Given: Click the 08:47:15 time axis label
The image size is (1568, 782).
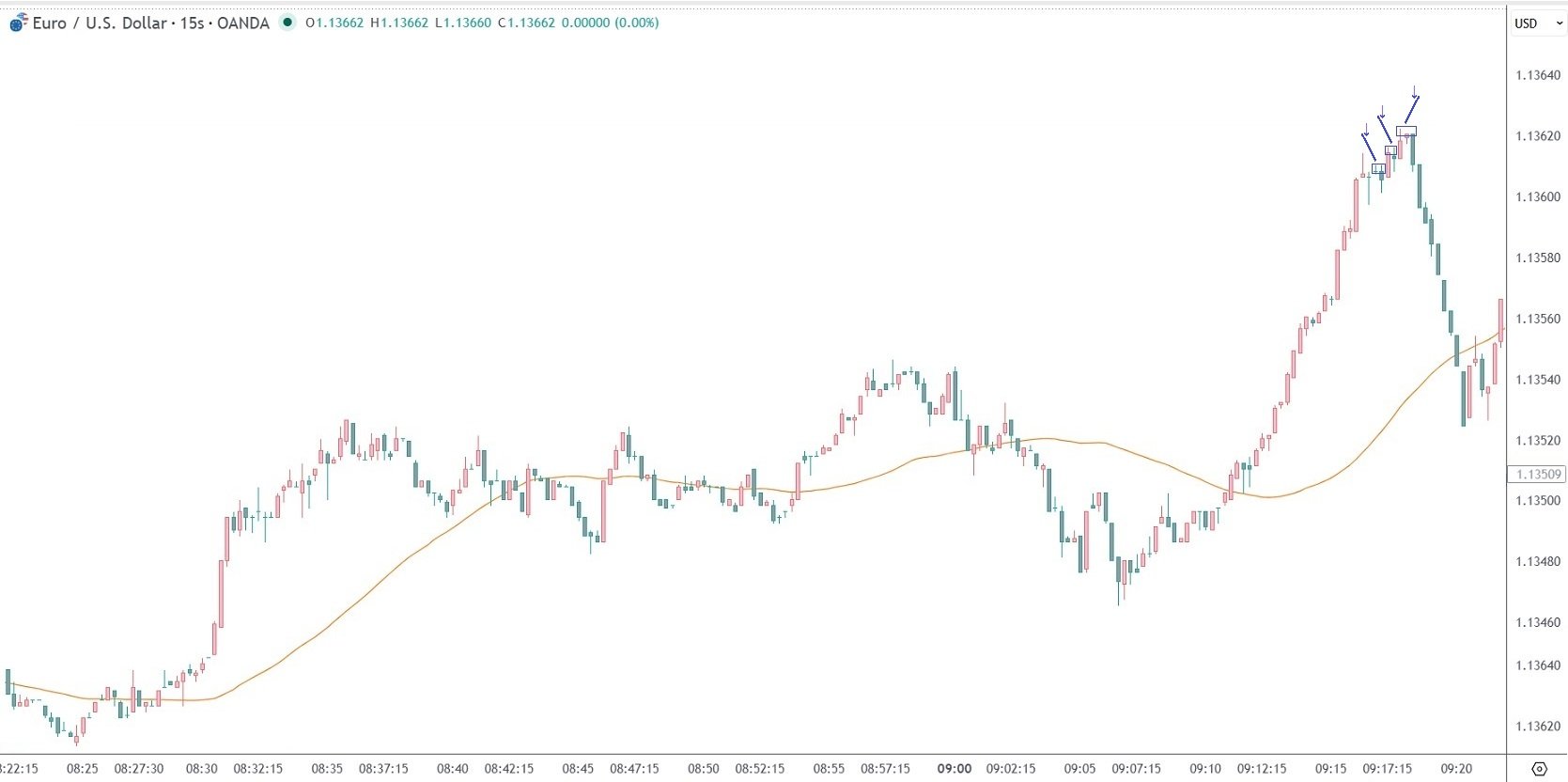Looking at the screenshot, I should [x=634, y=769].
